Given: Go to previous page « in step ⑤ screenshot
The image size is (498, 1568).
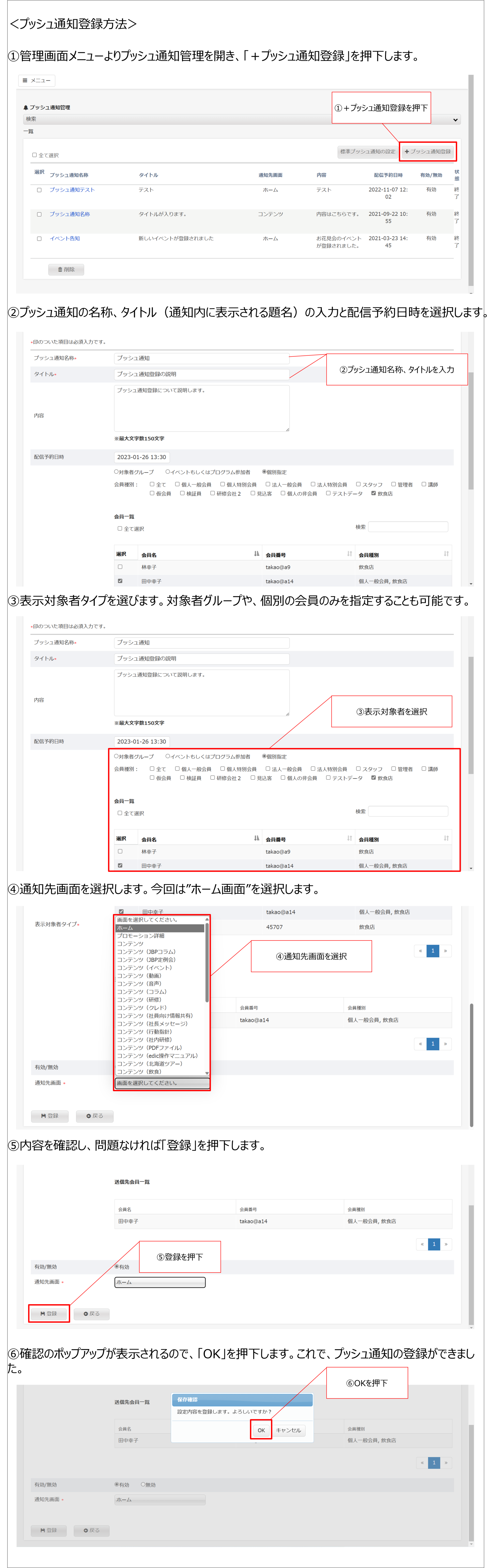Looking at the screenshot, I should pos(422,1244).
